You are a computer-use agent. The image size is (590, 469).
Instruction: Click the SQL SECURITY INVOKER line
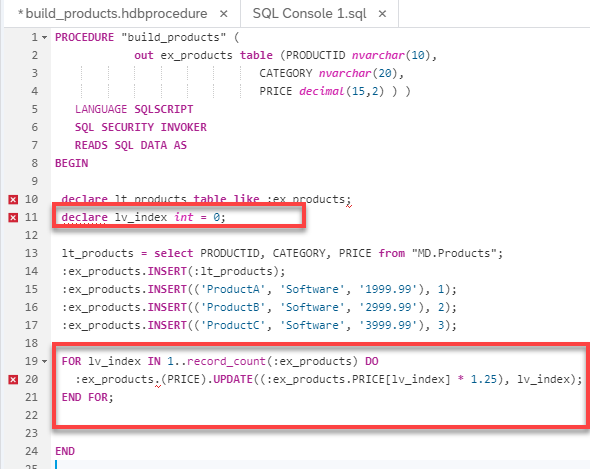point(141,127)
